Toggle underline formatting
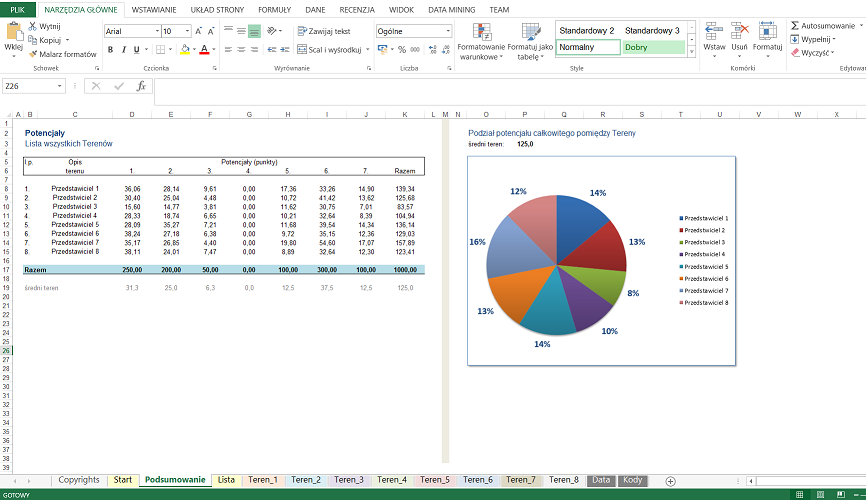Image resolution: width=866 pixels, height=500 pixels. point(136,50)
